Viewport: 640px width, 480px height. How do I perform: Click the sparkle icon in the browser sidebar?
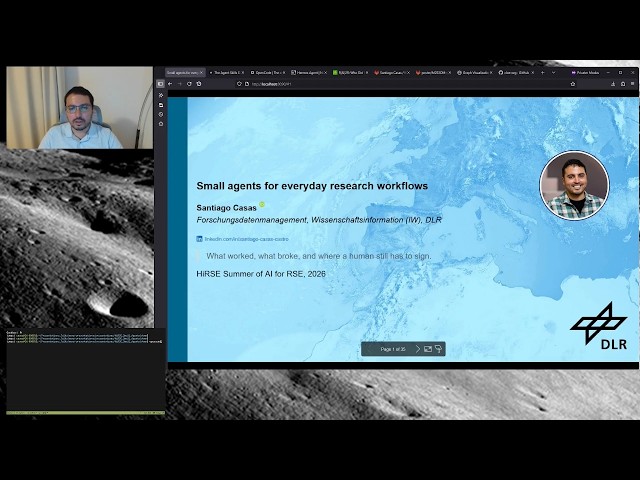[161, 95]
